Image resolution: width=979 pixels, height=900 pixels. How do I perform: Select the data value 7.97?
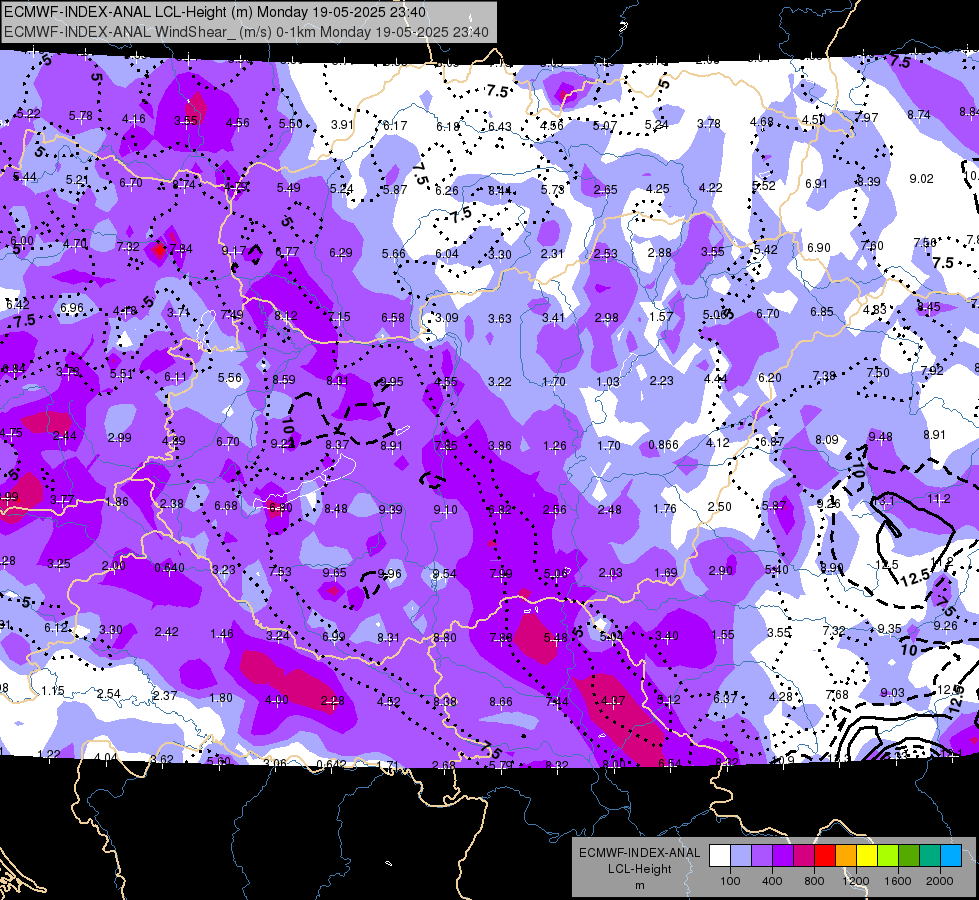[x=867, y=117]
